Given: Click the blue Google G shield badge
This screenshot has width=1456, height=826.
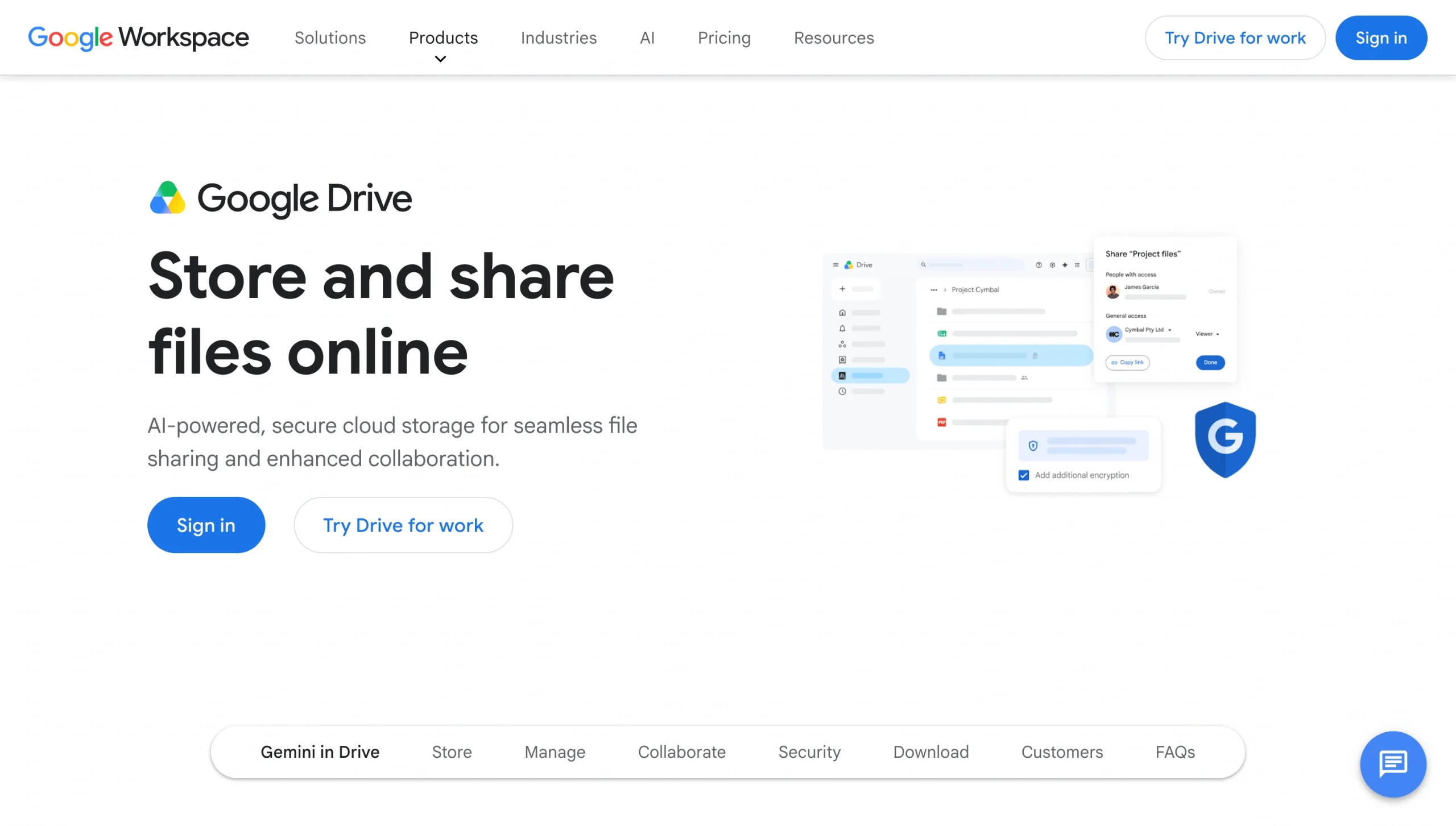Looking at the screenshot, I should [1225, 439].
